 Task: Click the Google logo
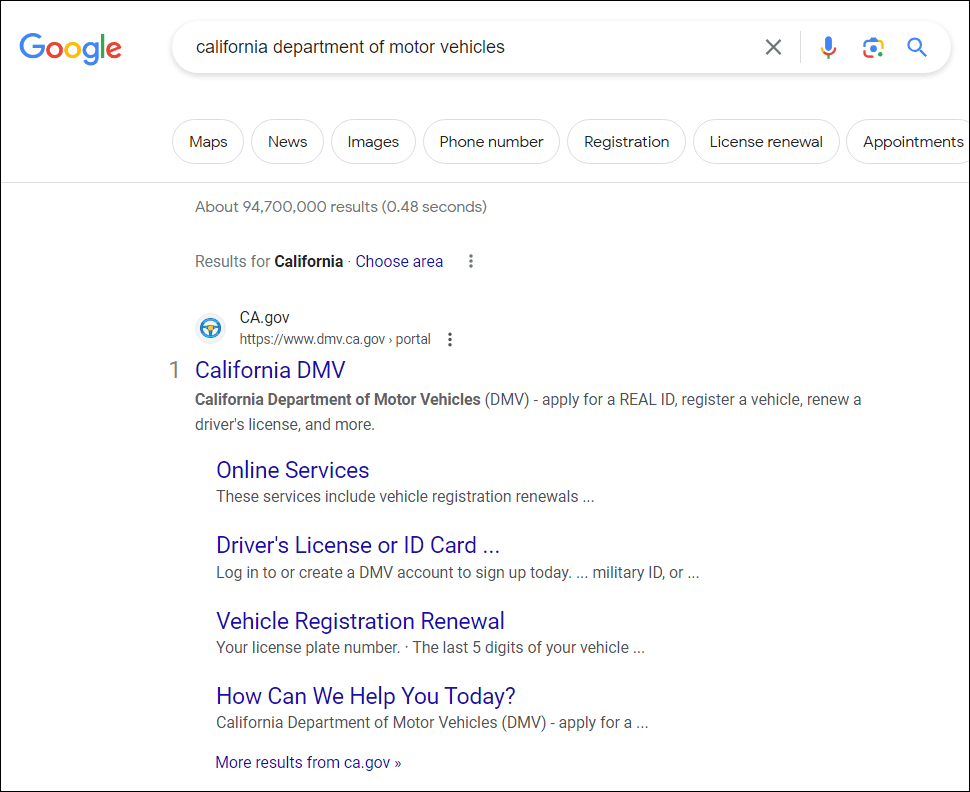pyautogui.click(x=71, y=48)
